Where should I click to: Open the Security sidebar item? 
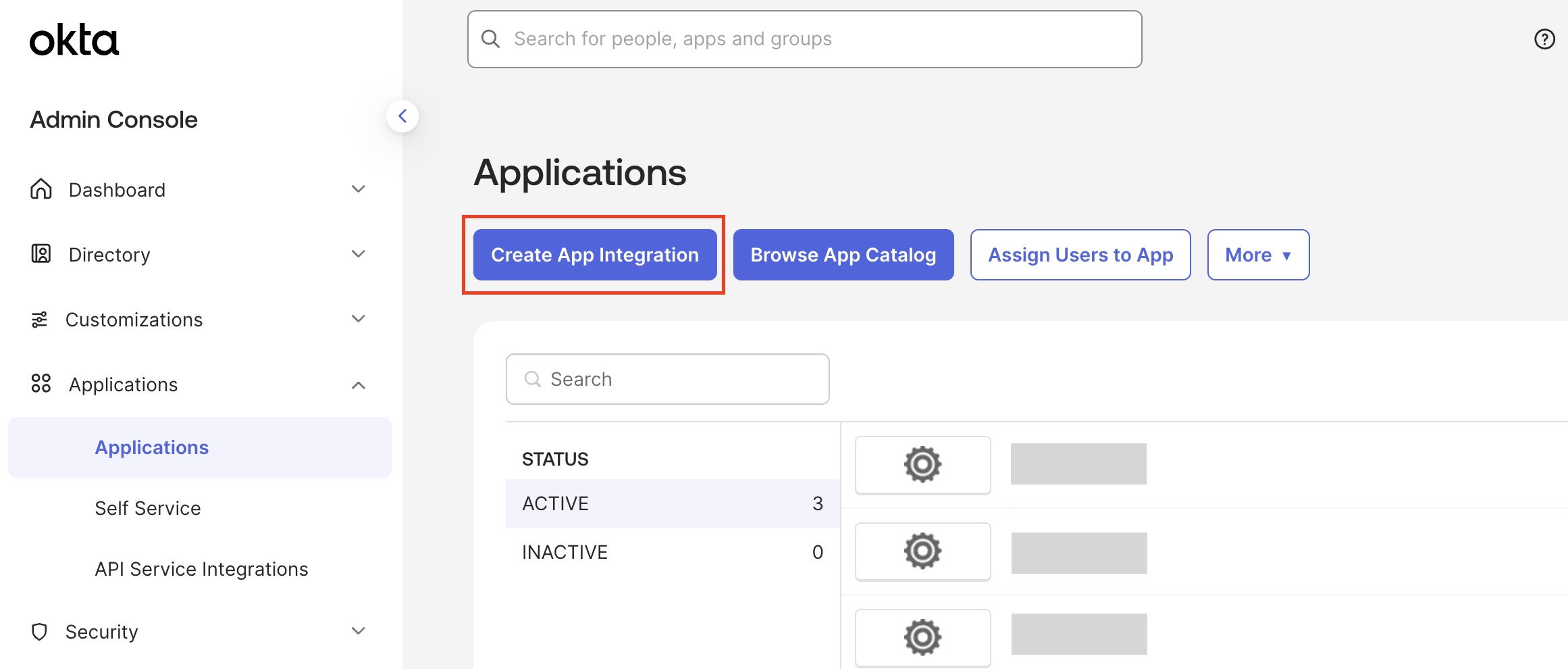200,632
